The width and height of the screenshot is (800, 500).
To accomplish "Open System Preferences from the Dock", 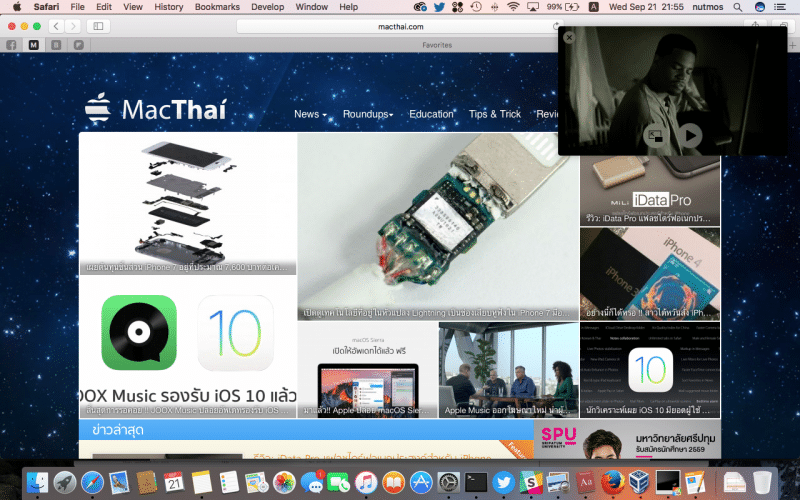I will 448,482.
